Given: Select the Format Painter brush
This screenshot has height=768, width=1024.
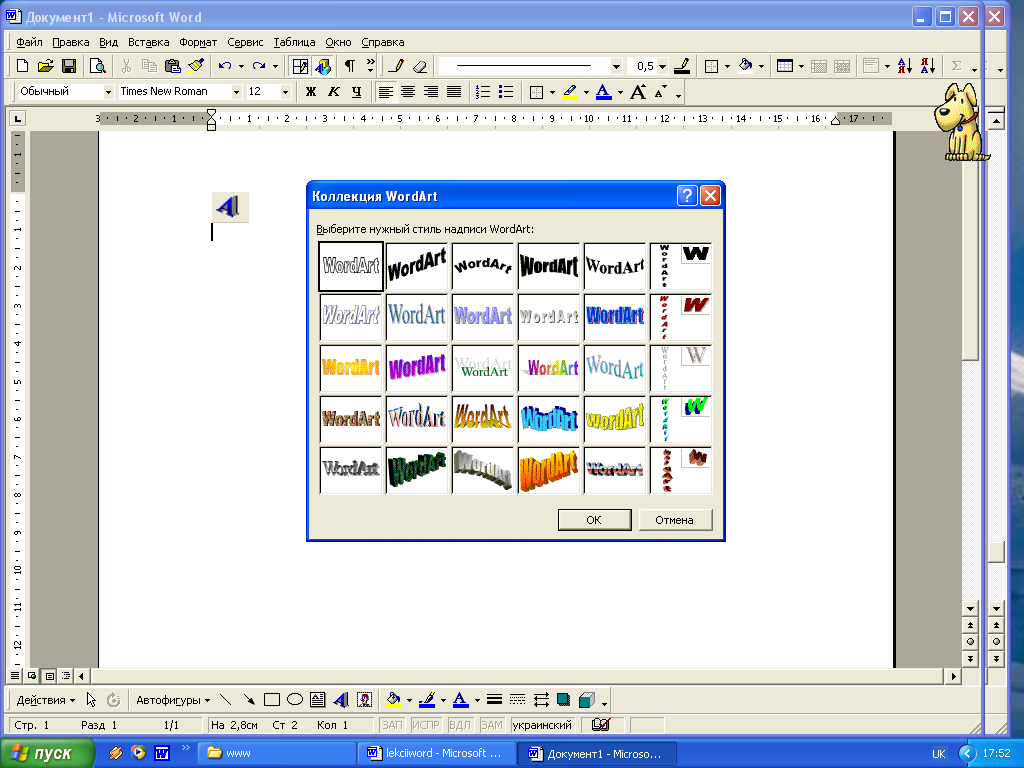Looking at the screenshot, I should (x=196, y=66).
